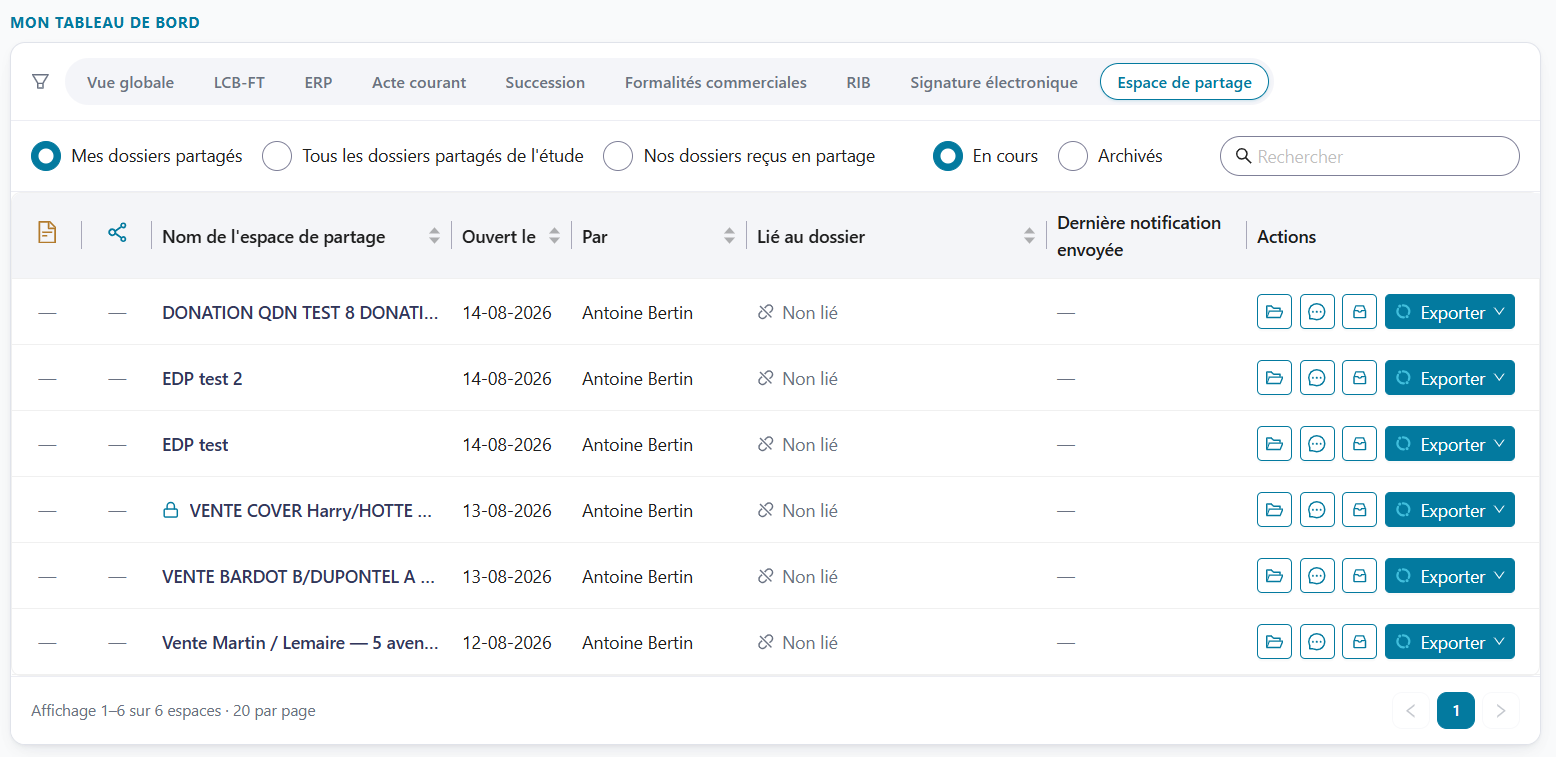
Task: Click the date 12-08-2026
Action: tap(507, 643)
